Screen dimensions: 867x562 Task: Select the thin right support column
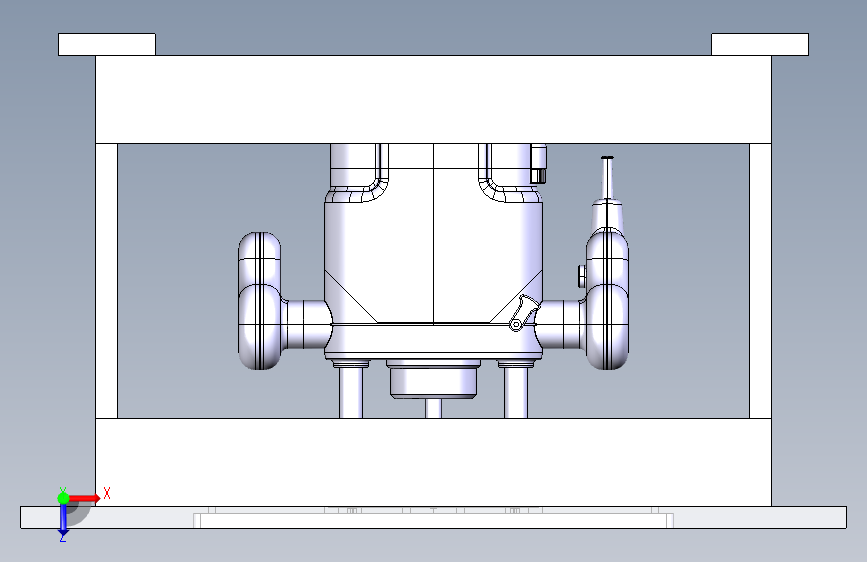point(760,281)
